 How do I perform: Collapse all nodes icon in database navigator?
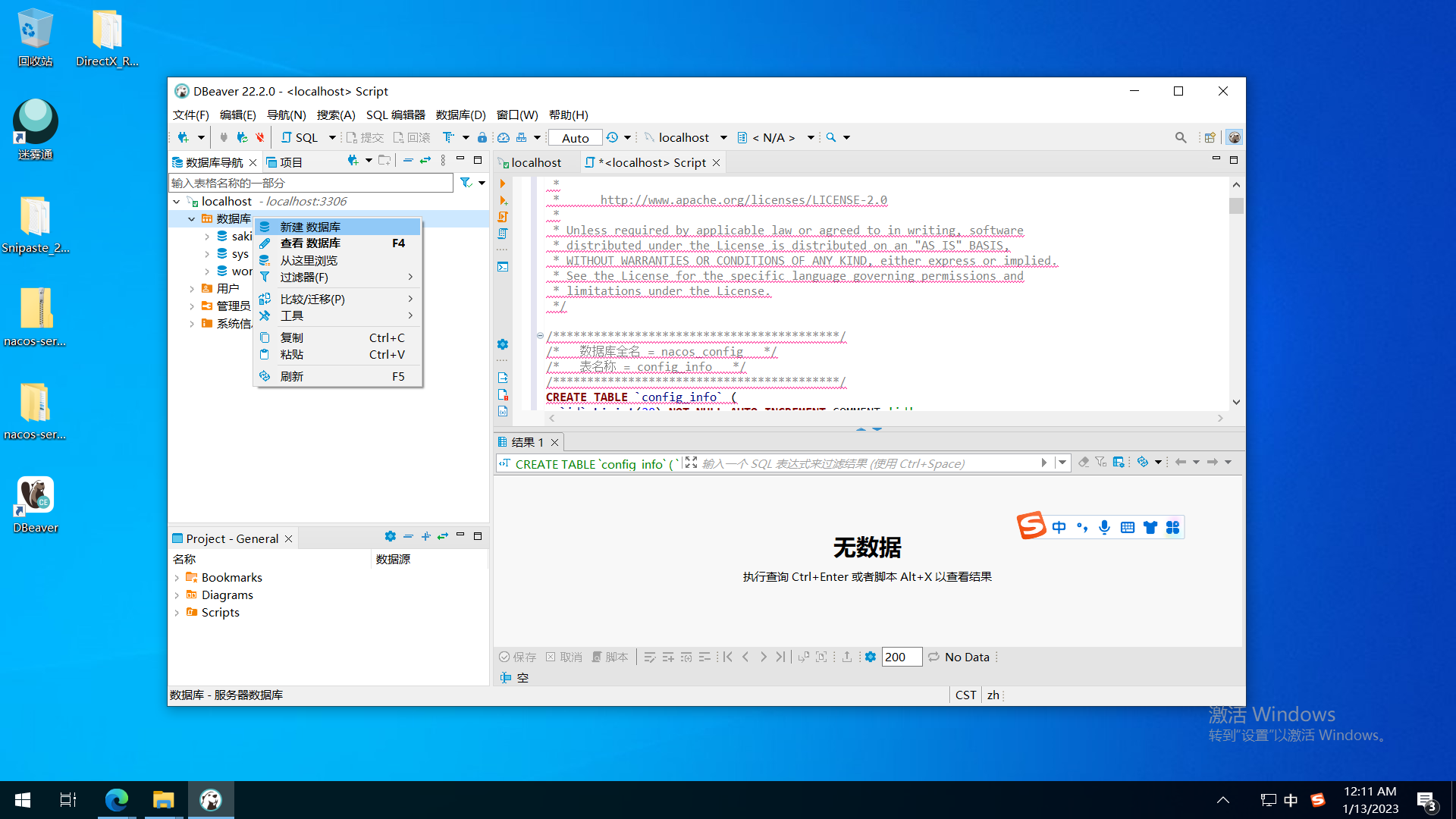tap(408, 161)
